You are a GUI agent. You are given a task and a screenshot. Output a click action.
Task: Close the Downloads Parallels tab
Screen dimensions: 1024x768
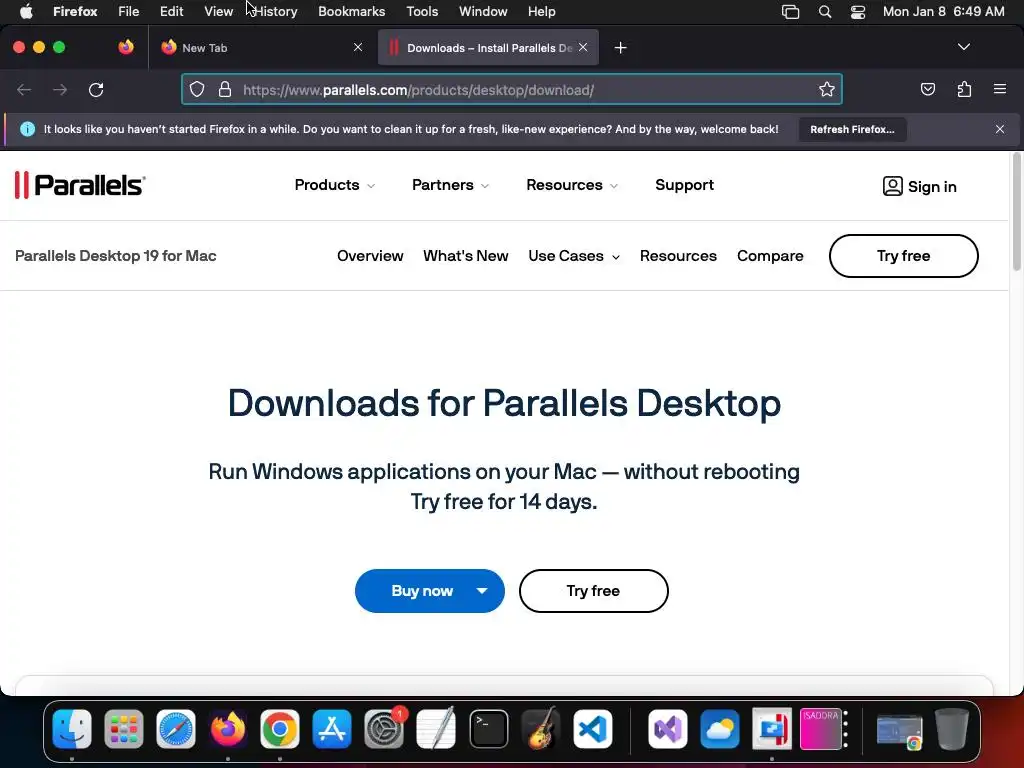pos(583,47)
